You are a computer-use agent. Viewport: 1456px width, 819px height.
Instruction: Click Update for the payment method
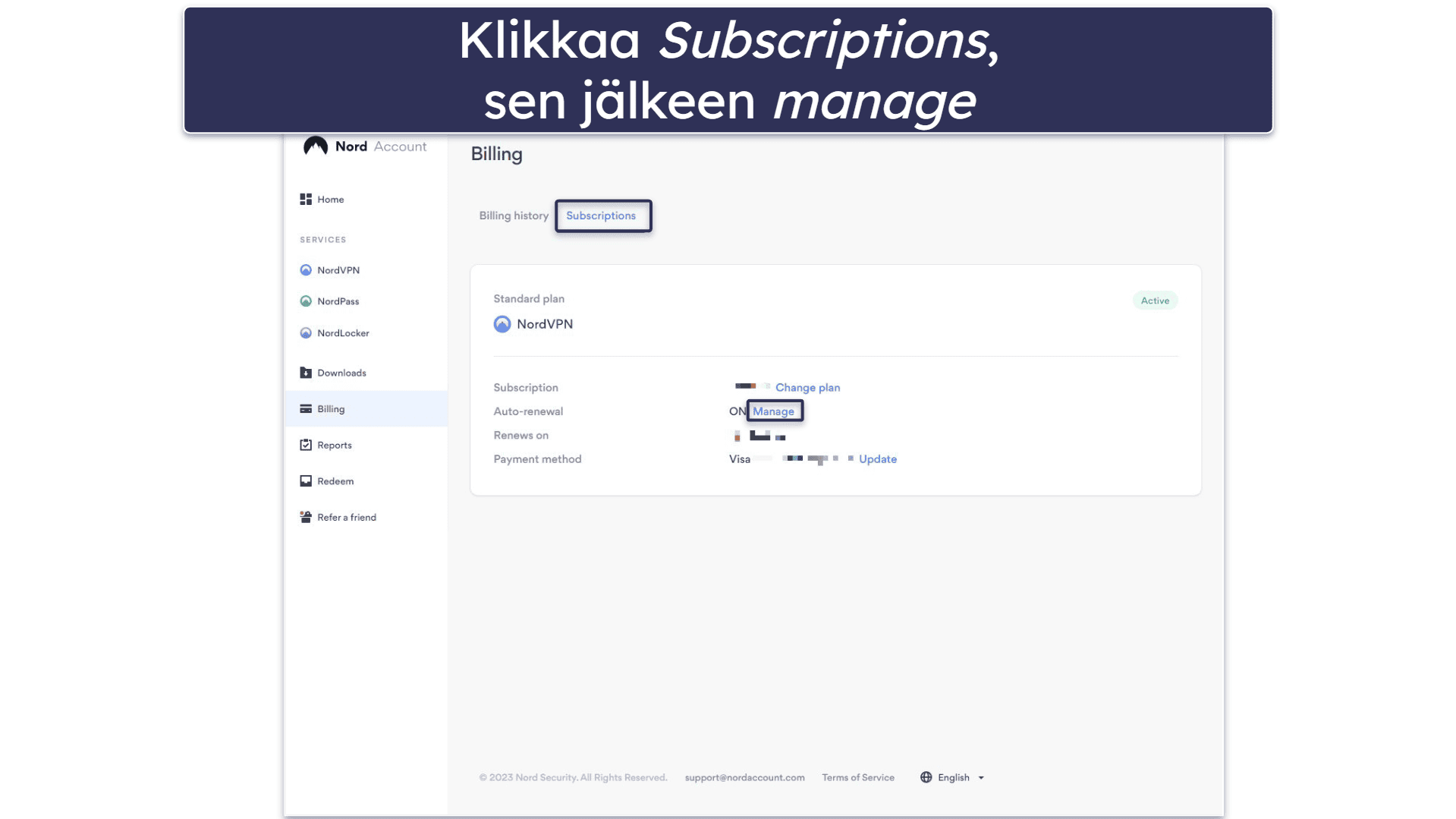[878, 459]
